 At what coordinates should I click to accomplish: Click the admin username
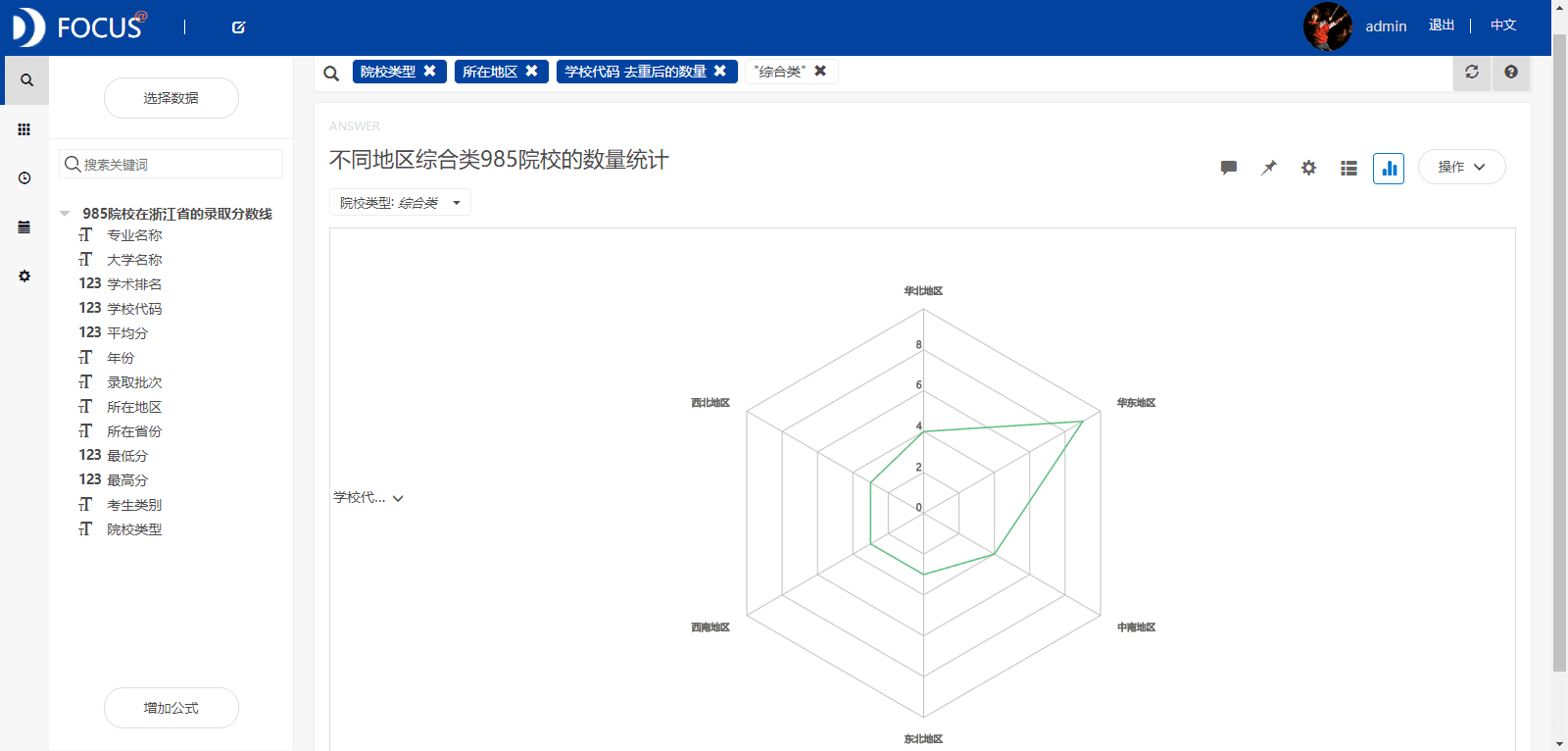coord(1386,26)
